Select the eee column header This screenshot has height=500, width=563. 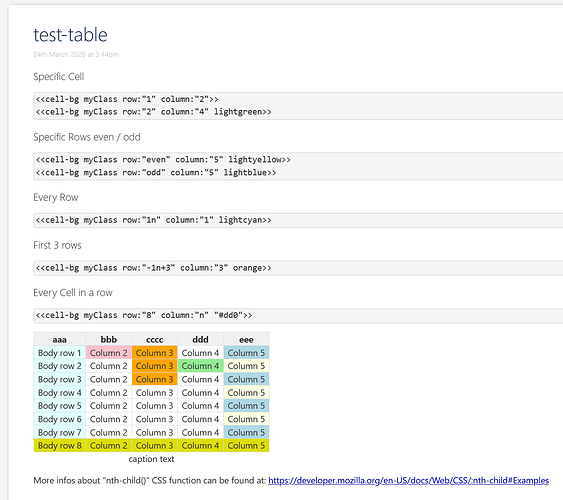tap(246, 340)
